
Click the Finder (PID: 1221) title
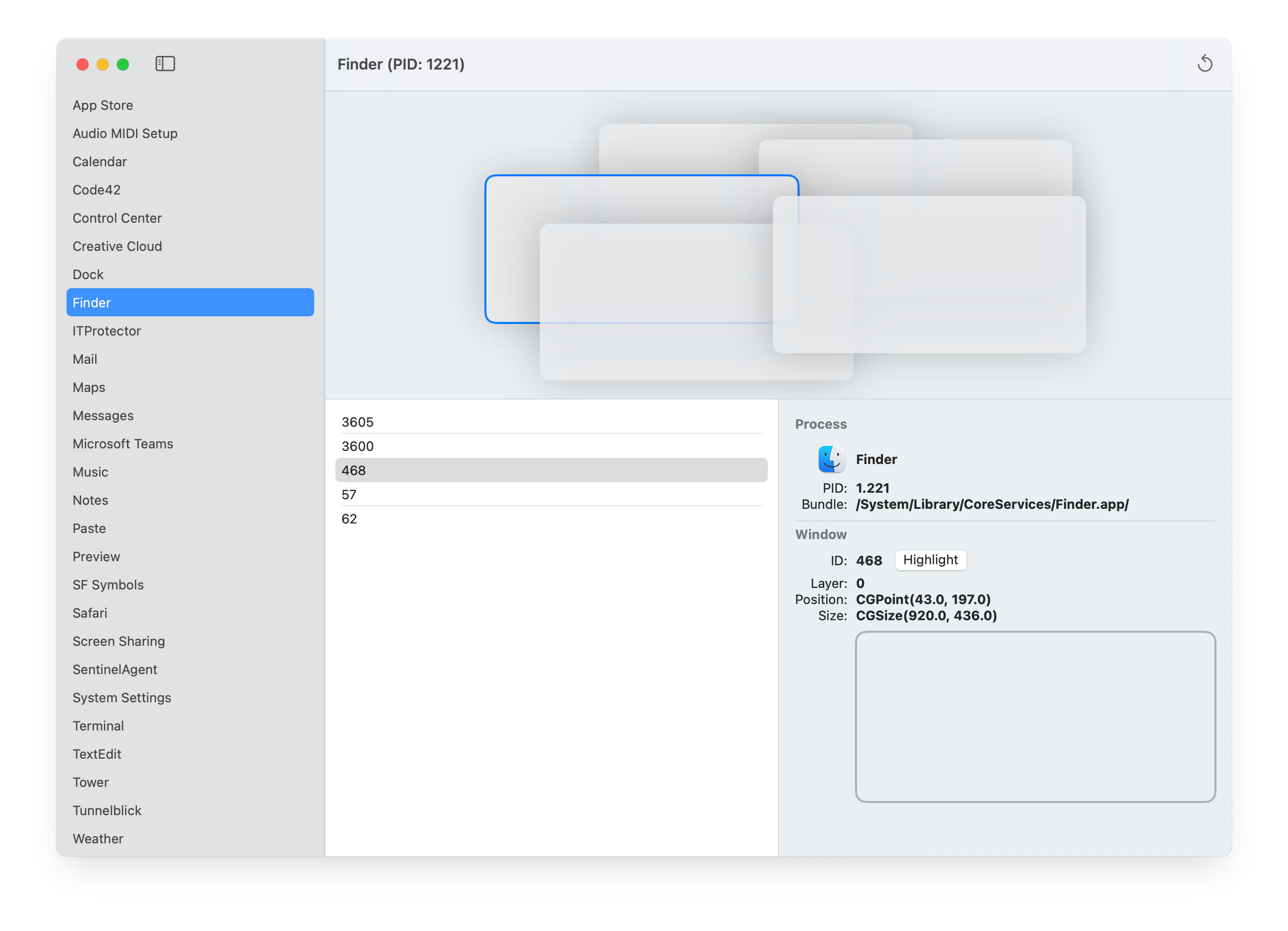click(401, 64)
